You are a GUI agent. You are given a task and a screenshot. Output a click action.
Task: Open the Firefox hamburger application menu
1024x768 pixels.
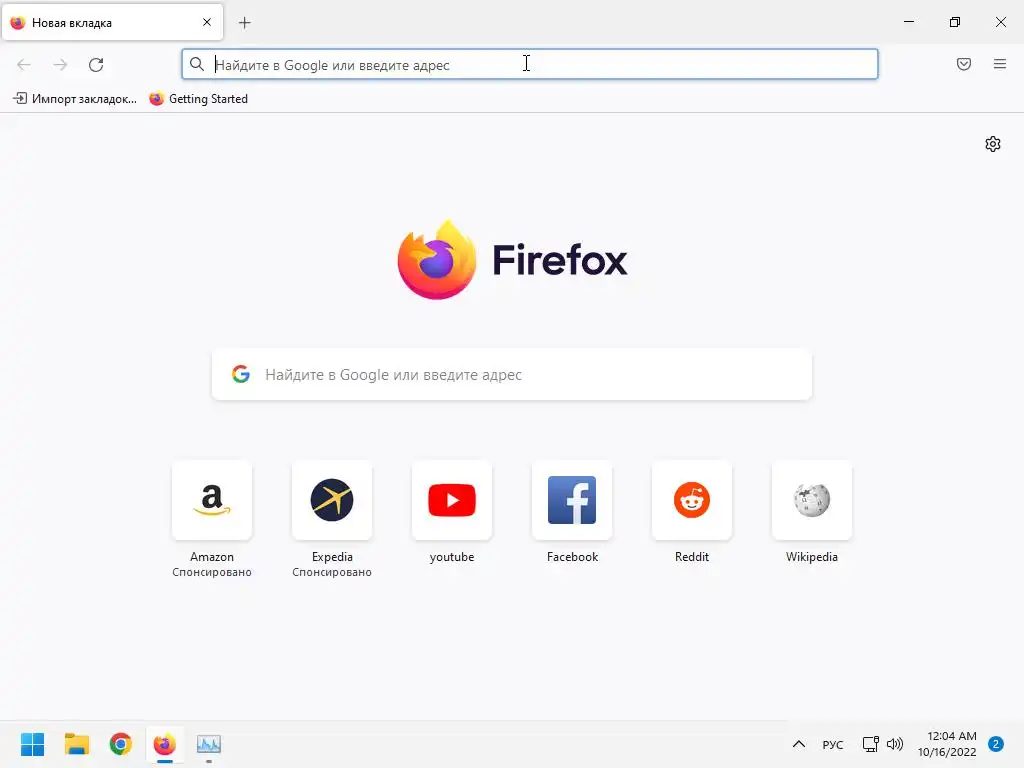click(1000, 64)
